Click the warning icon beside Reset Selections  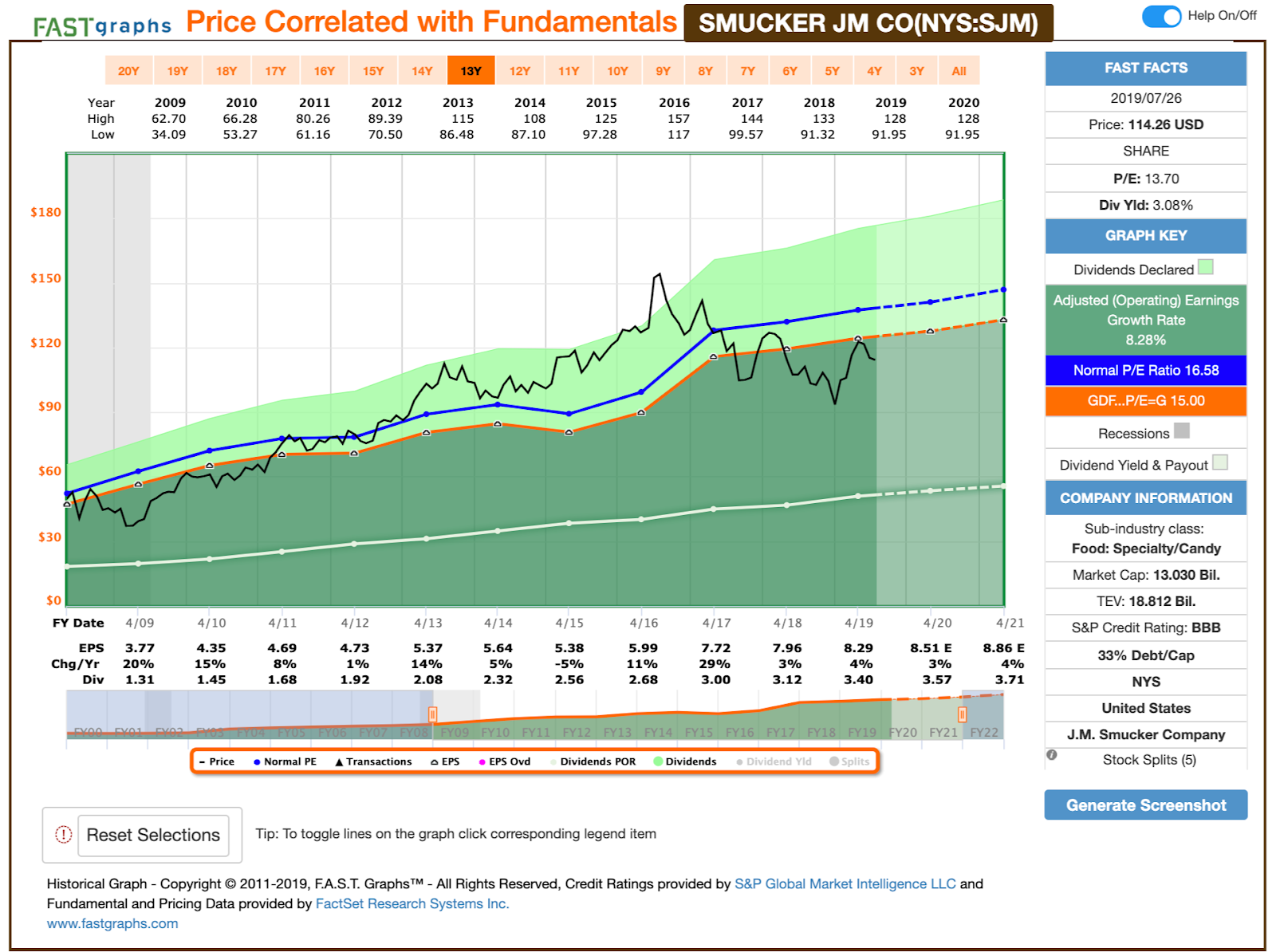63,835
